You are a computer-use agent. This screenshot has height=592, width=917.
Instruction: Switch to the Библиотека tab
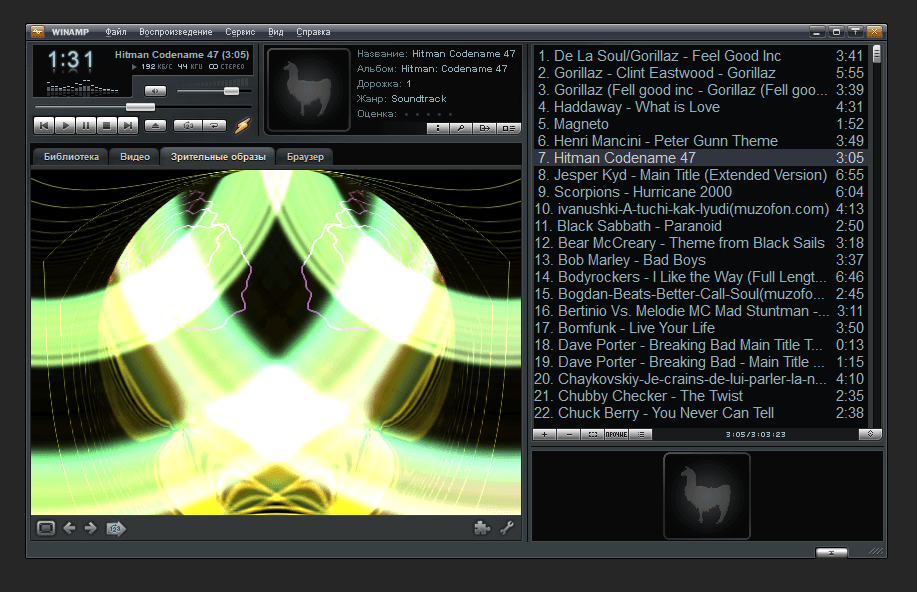[71, 157]
